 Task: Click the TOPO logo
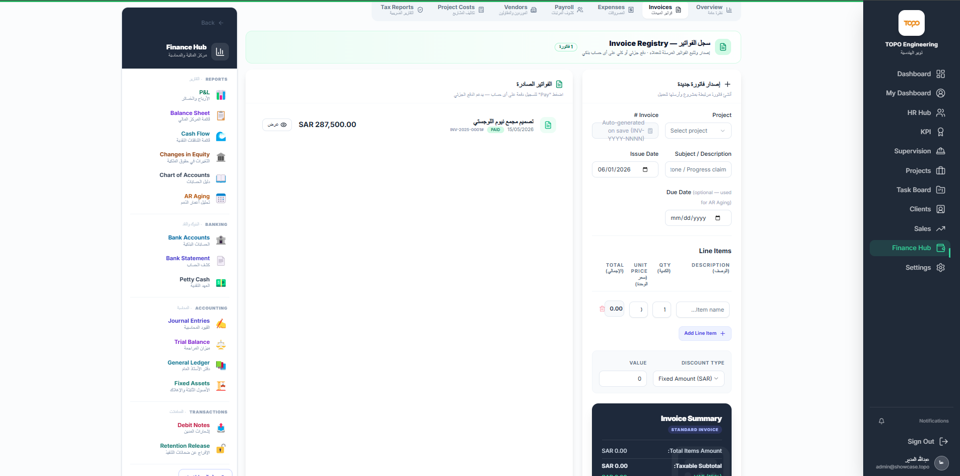pos(911,23)
